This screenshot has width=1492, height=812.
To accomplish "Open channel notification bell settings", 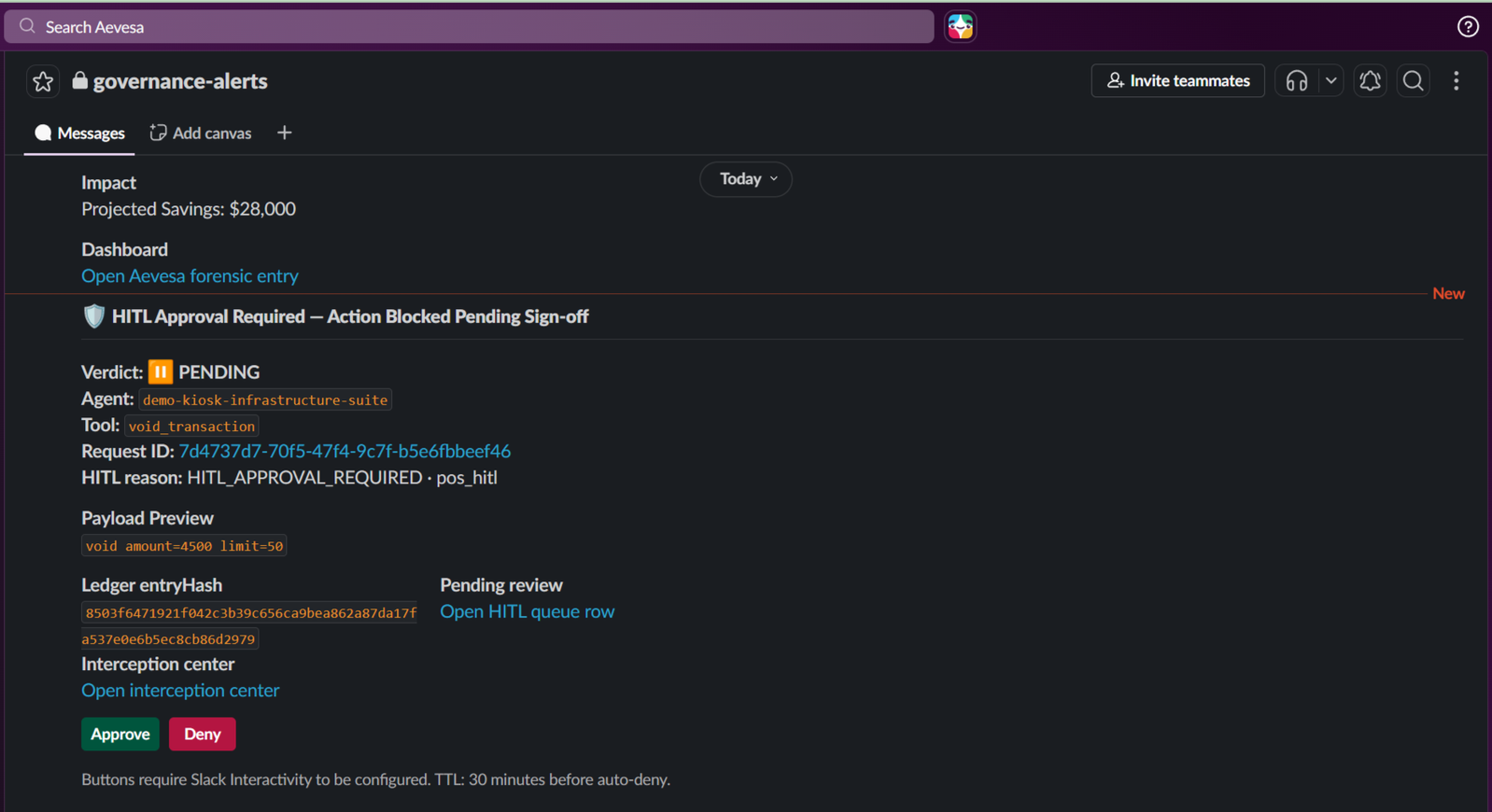I will (1370, 81).
